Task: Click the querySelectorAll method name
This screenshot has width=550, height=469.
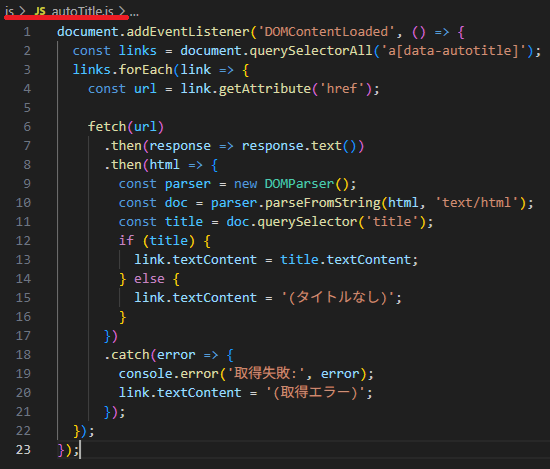Action: click(x=311, y=51)
